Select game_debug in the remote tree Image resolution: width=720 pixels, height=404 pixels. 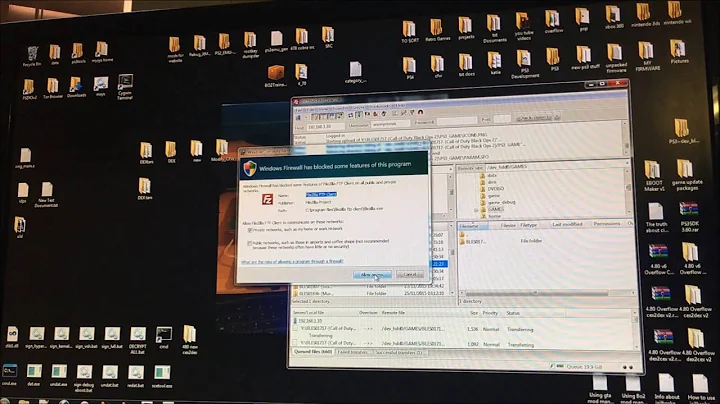tap(501, 202)
